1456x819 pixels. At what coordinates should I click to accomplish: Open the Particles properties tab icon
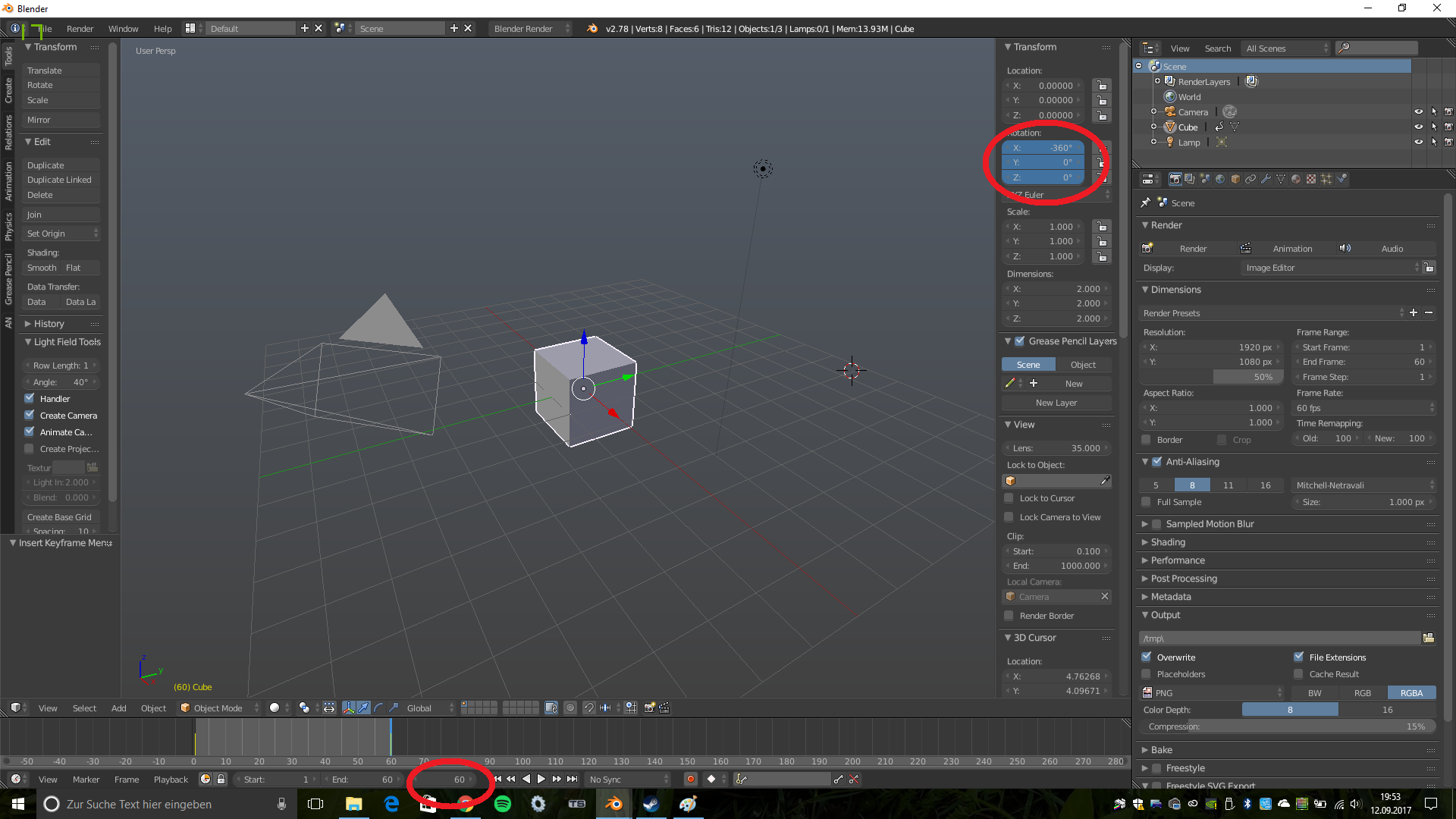1326,179
